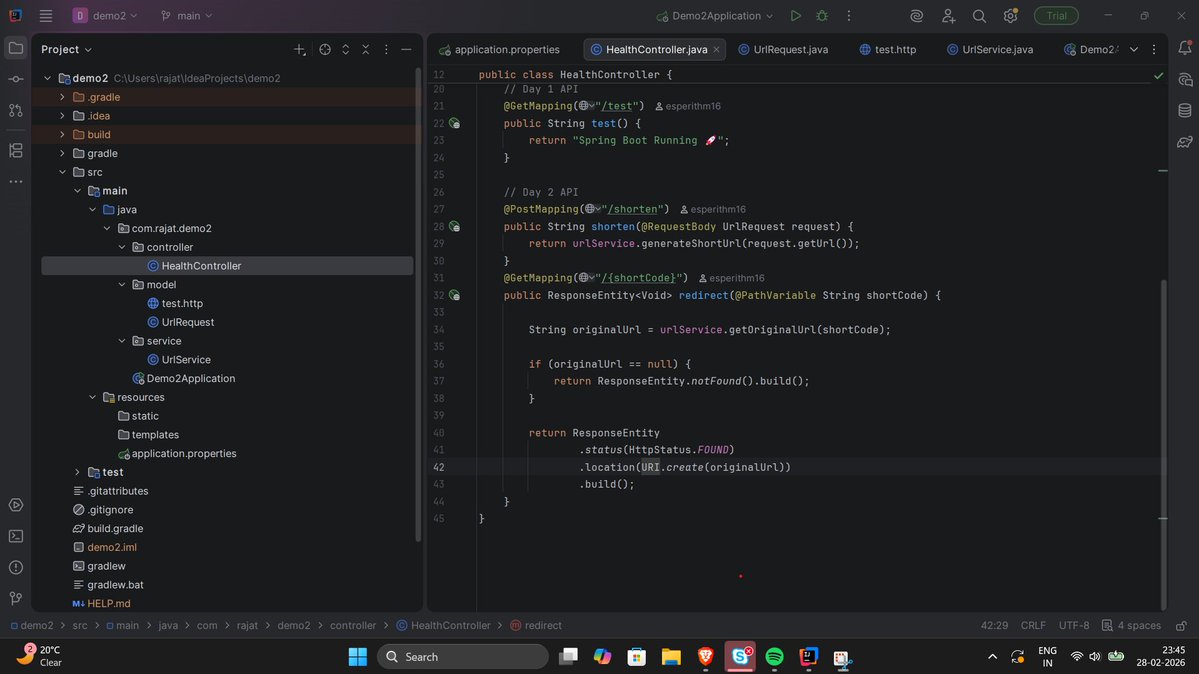The height and width of the screenshot is (674, 1199).
Task: Expand the .gradle folder
Action: pyautogui.click(x=62, y=97)
